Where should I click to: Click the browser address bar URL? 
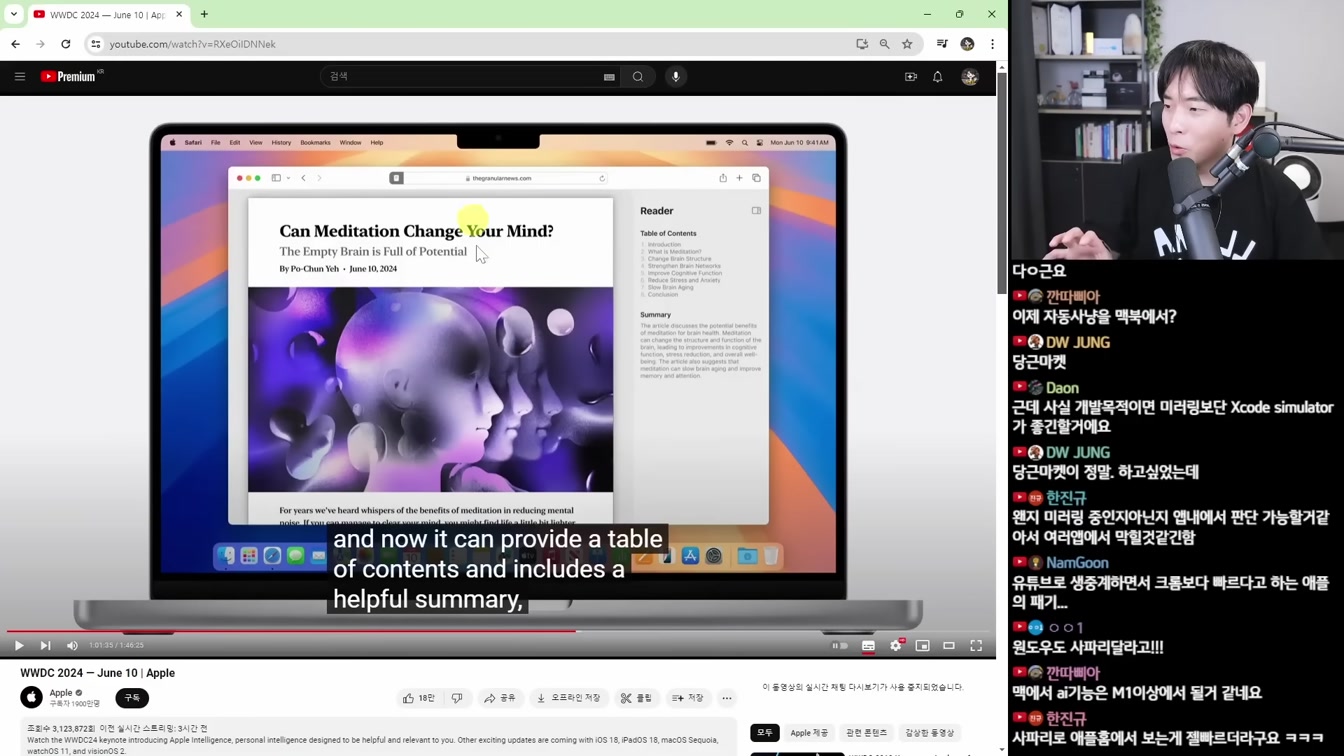point(193,44)
